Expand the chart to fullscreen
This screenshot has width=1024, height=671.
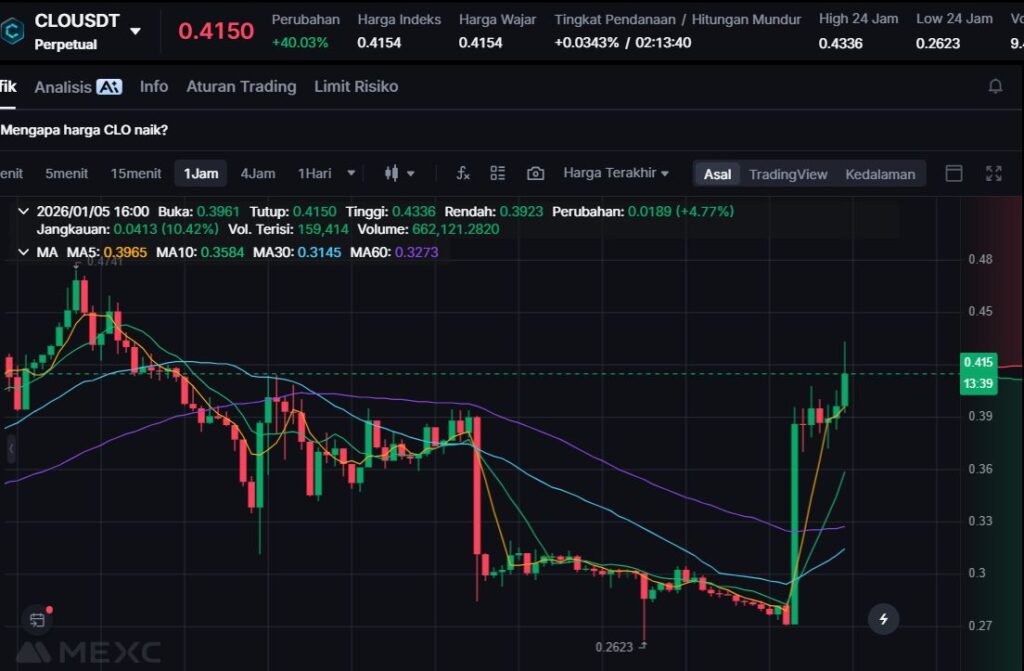993,173
